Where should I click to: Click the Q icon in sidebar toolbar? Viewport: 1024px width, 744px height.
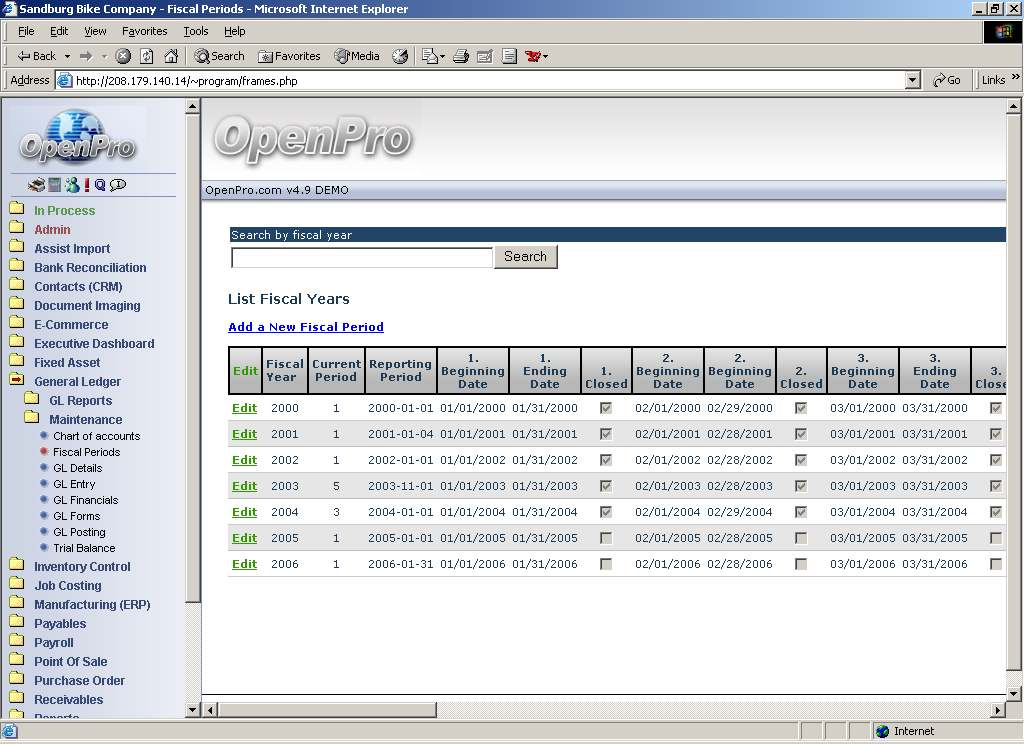[x=100, y=185]
